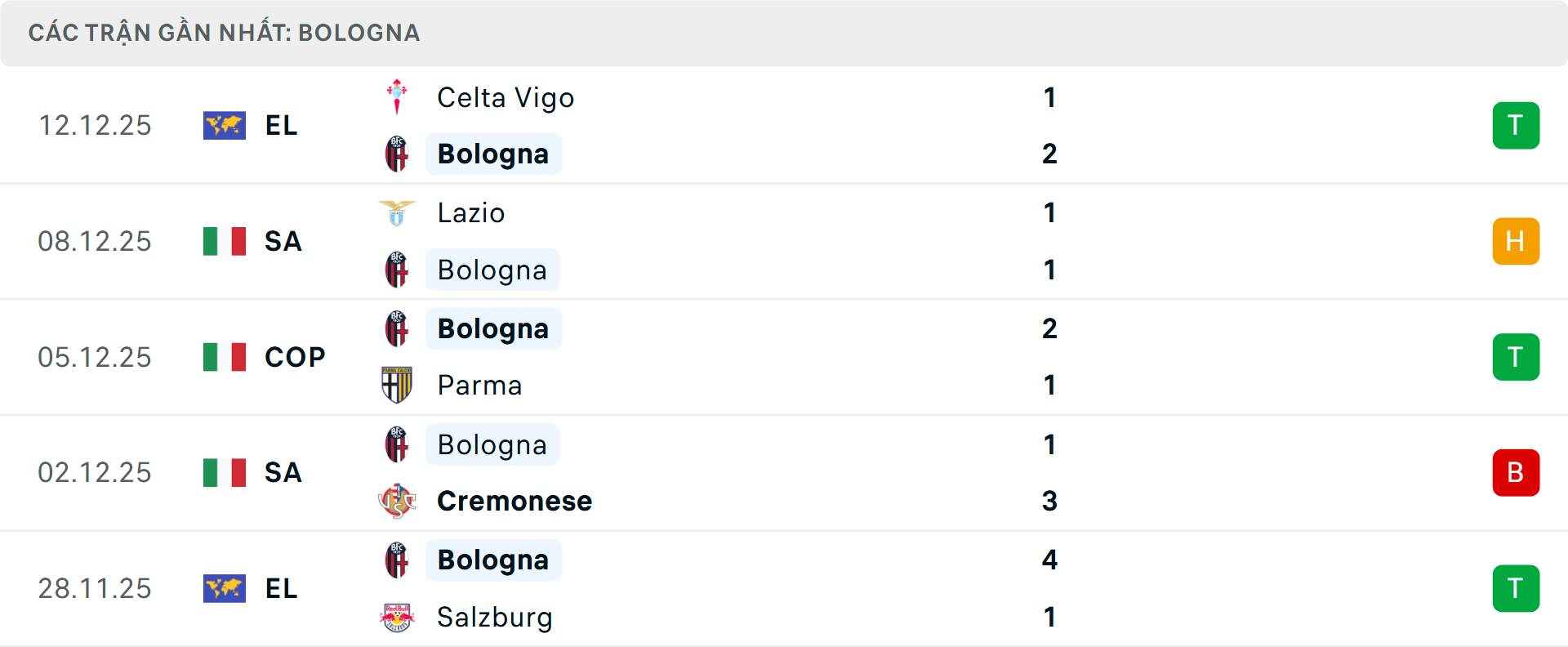Open the Celta Vigo team page link
This screenshot has height=647, width=1568.
[x=505, y=97]
